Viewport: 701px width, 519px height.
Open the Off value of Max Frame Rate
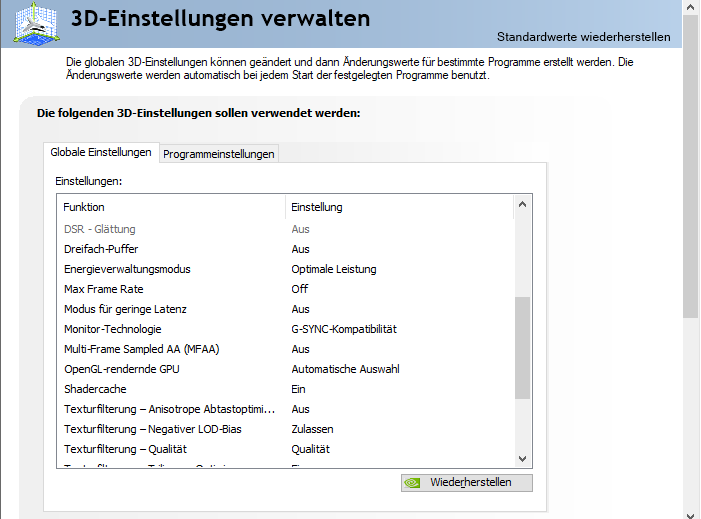pyautogui.click(x=300, y=289)
